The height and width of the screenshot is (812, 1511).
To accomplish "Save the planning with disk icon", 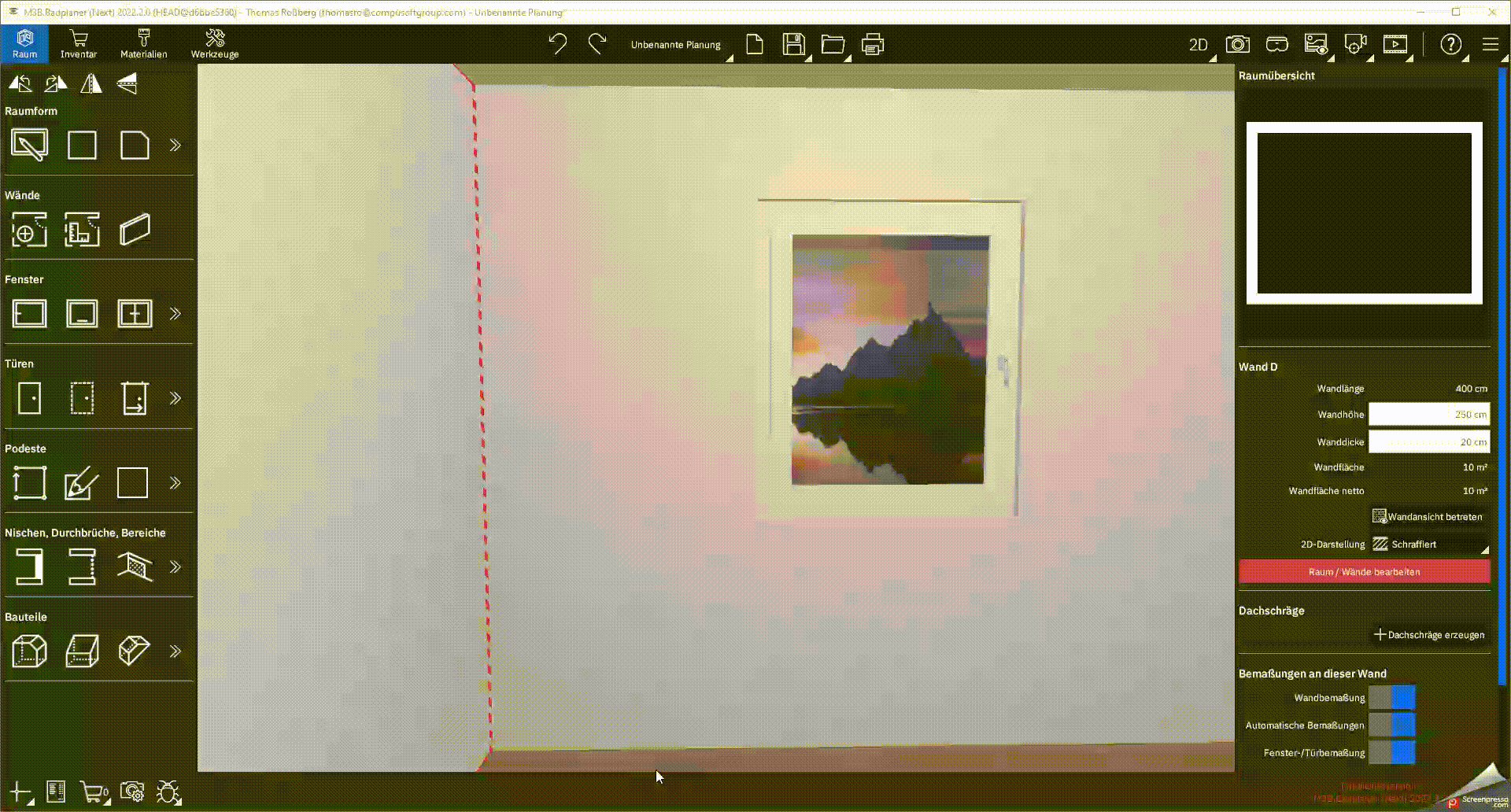I will point(794,44).
